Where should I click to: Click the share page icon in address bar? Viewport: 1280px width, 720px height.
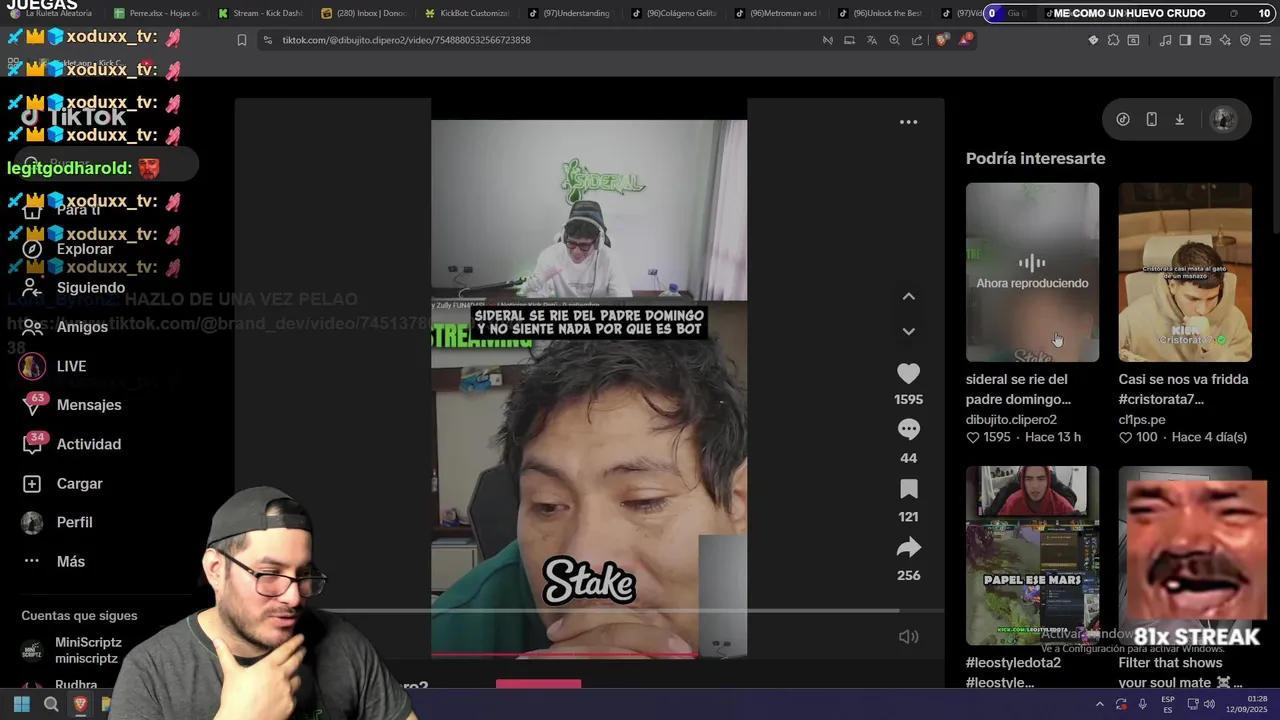point(917,40)
